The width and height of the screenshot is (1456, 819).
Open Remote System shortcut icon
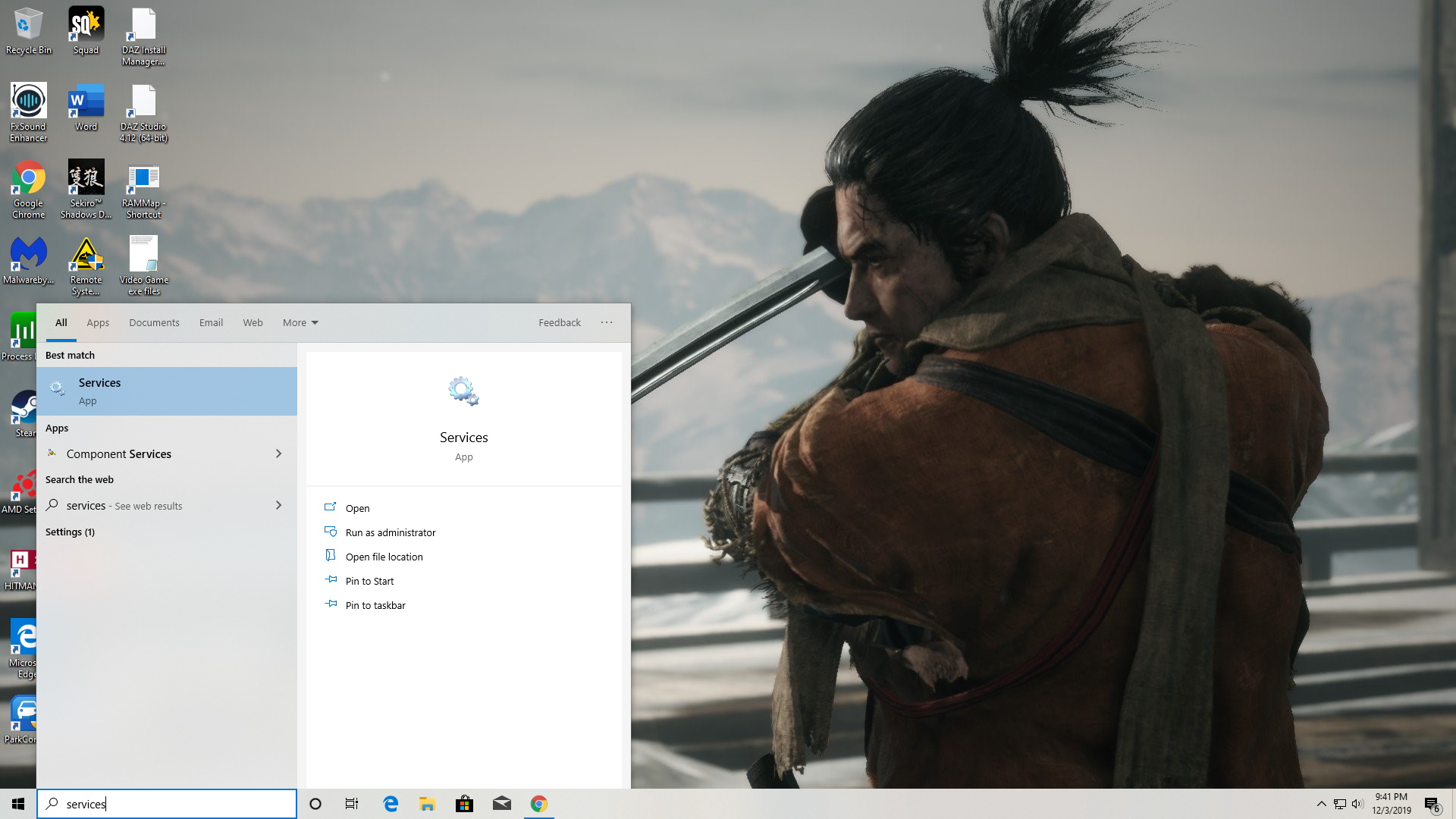pos(86,266)
